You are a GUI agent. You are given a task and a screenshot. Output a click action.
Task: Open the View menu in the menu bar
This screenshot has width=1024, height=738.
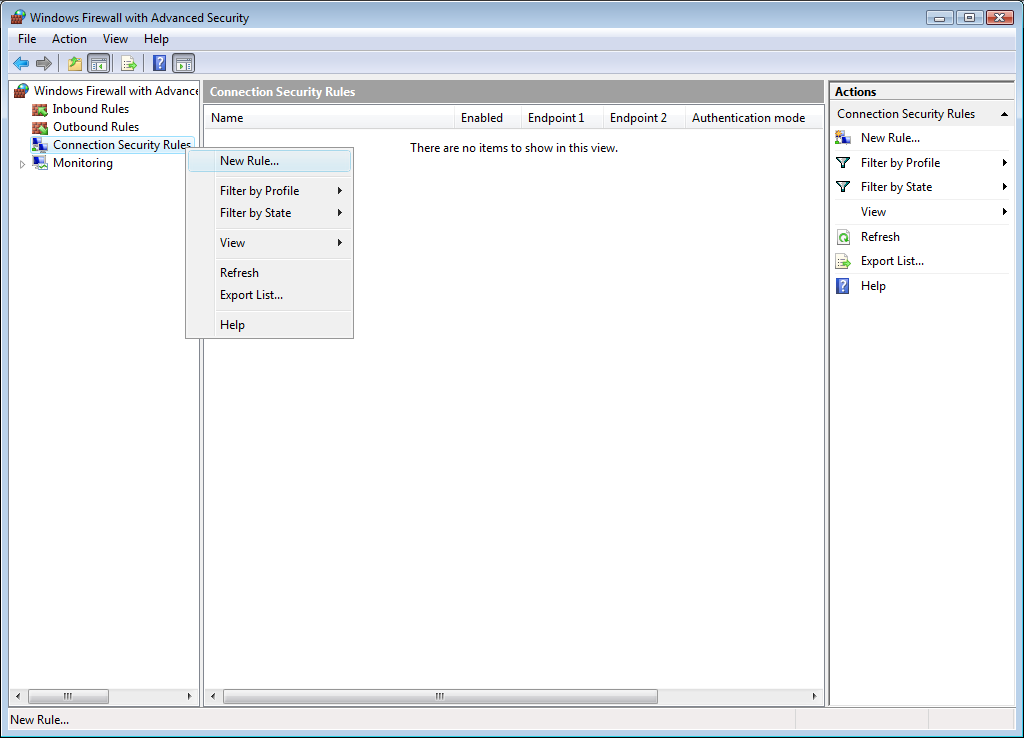point(115,39)
